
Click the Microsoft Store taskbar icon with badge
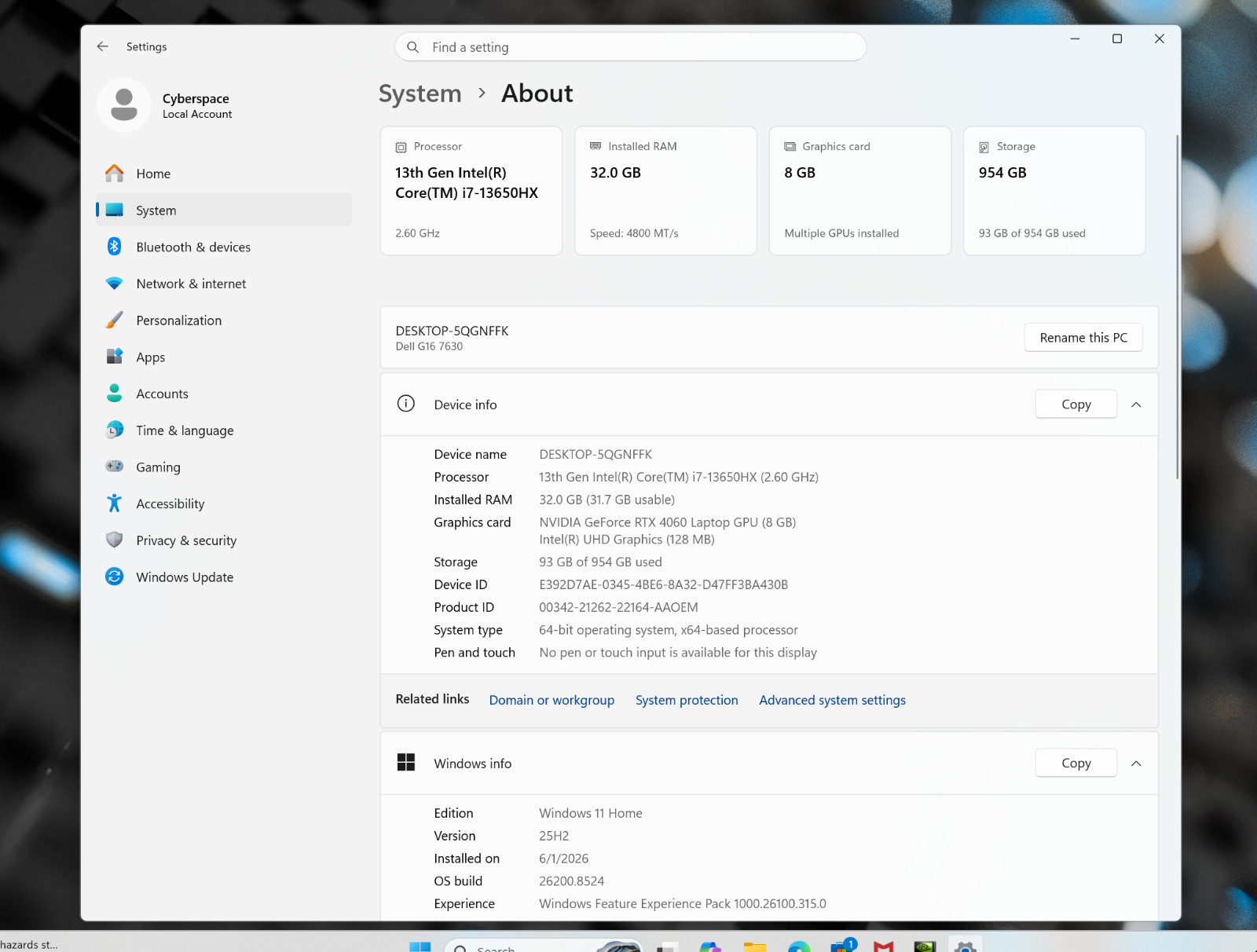click(843, 945)
